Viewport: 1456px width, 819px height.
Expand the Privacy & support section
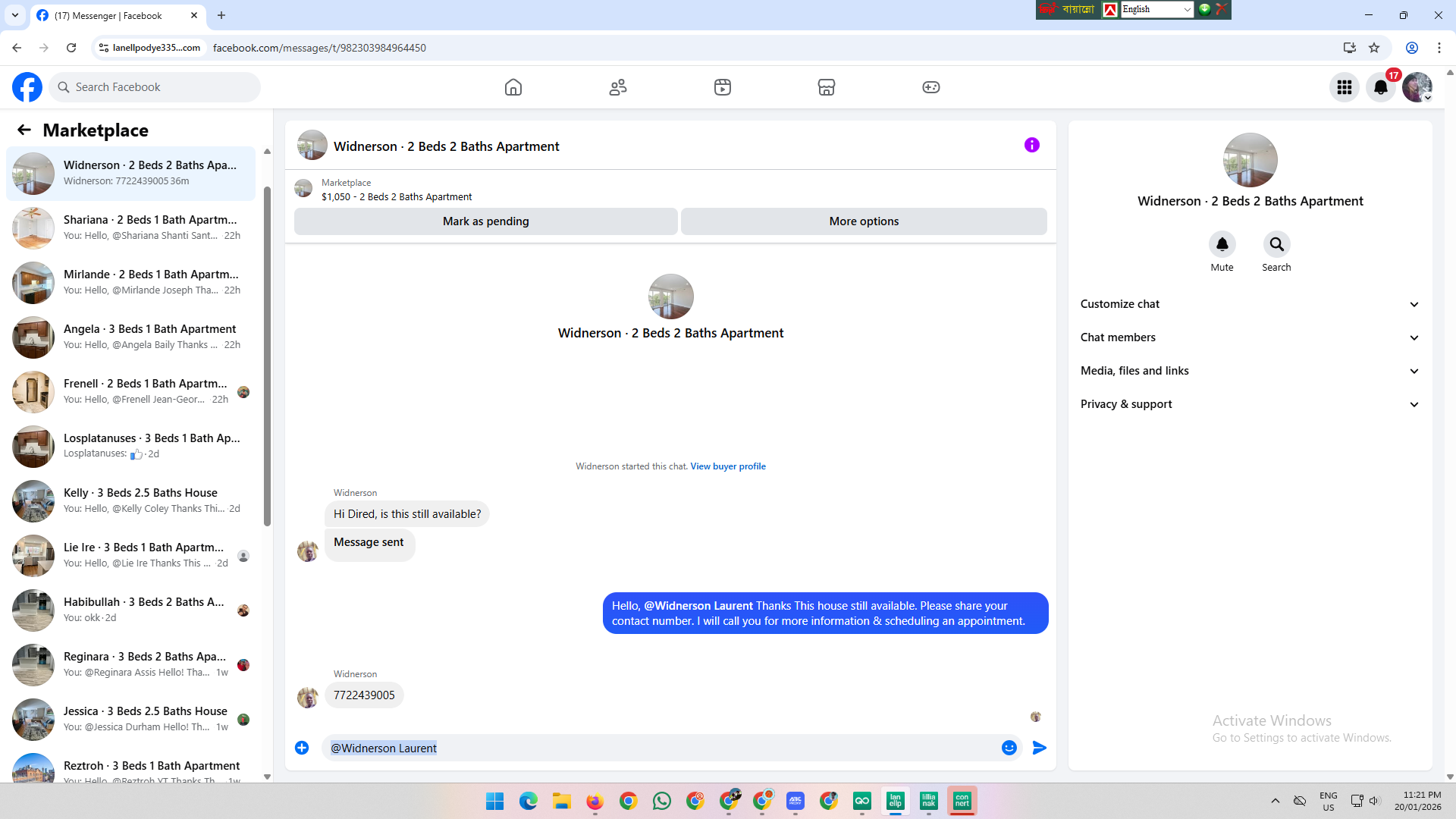pos(1250,404)
